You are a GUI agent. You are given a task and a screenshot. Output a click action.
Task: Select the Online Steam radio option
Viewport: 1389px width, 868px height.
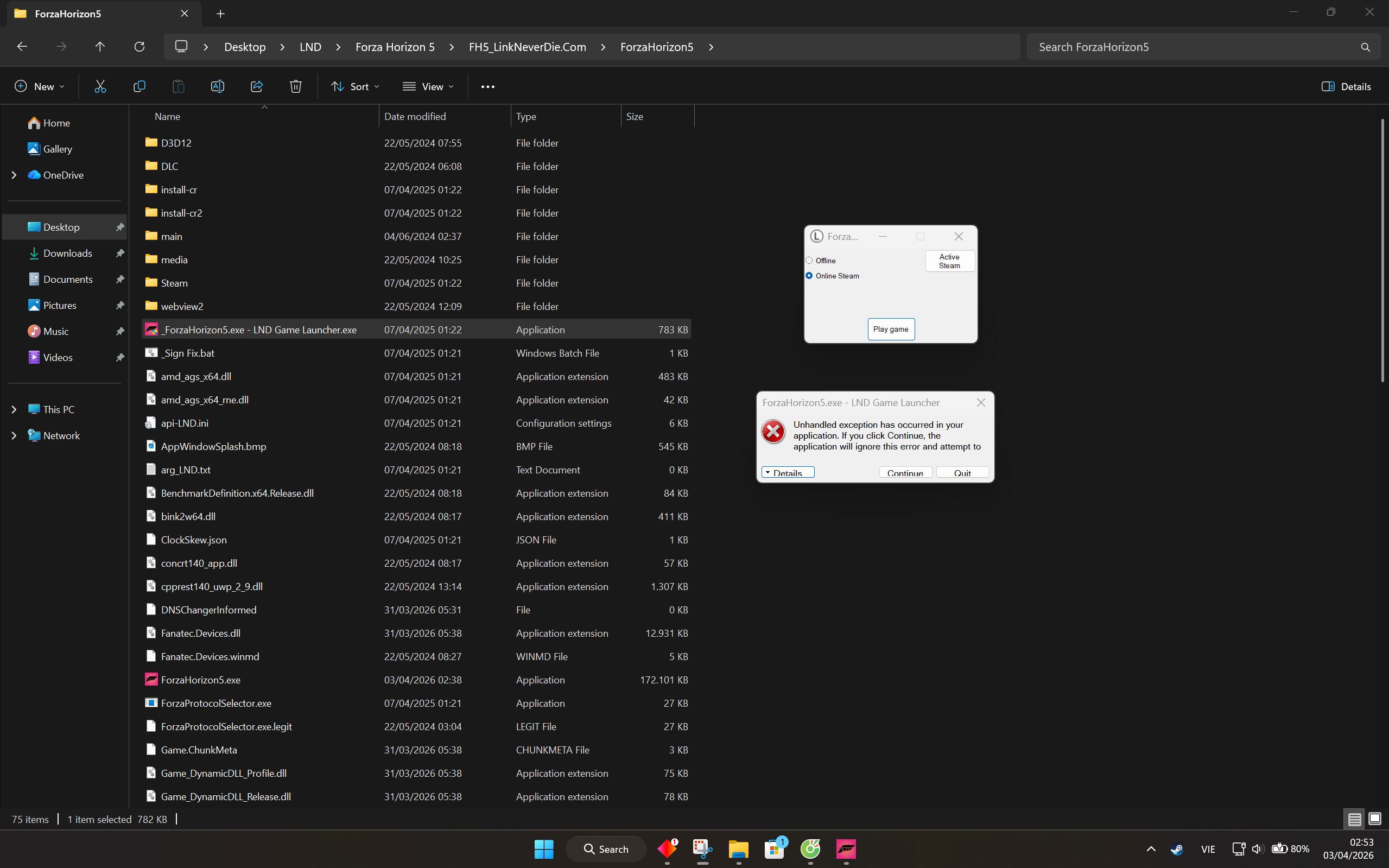coord(809,276)
